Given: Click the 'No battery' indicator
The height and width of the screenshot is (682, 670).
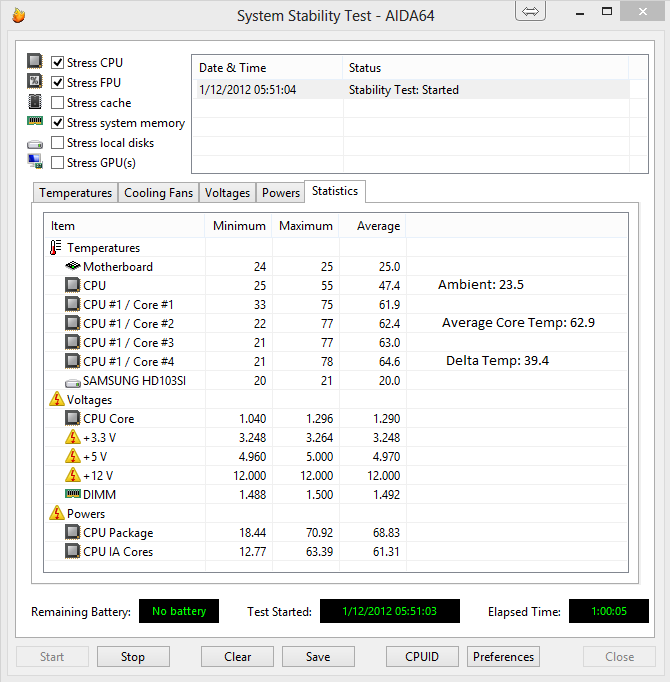Looking at the screenshot, I should pos(179,611).
